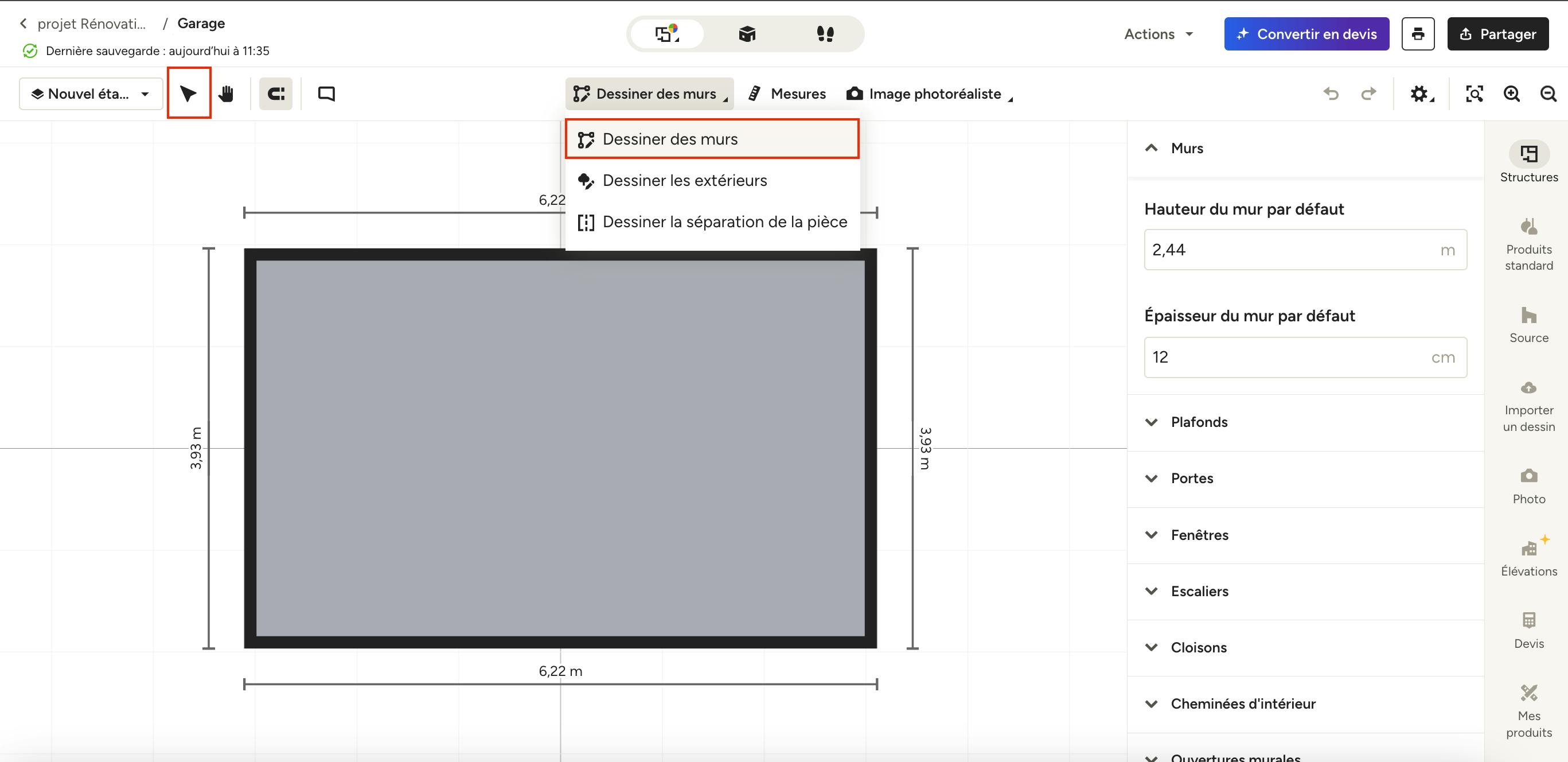This screenshot has height=762, width=1568.
Task: Select the arrow pointer tool
Action: pos(189,93)
